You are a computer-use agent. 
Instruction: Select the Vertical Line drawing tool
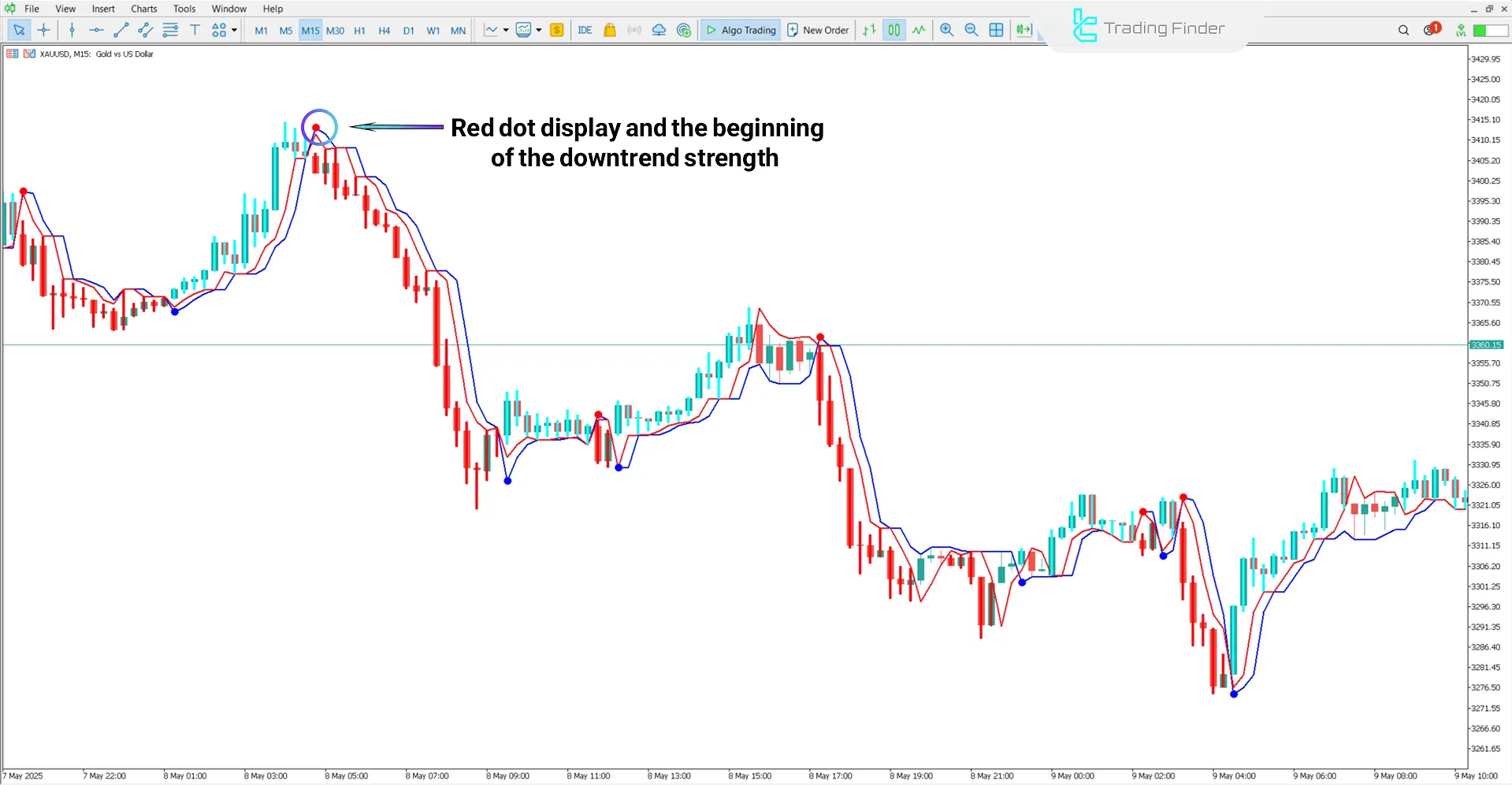point(72,30)
